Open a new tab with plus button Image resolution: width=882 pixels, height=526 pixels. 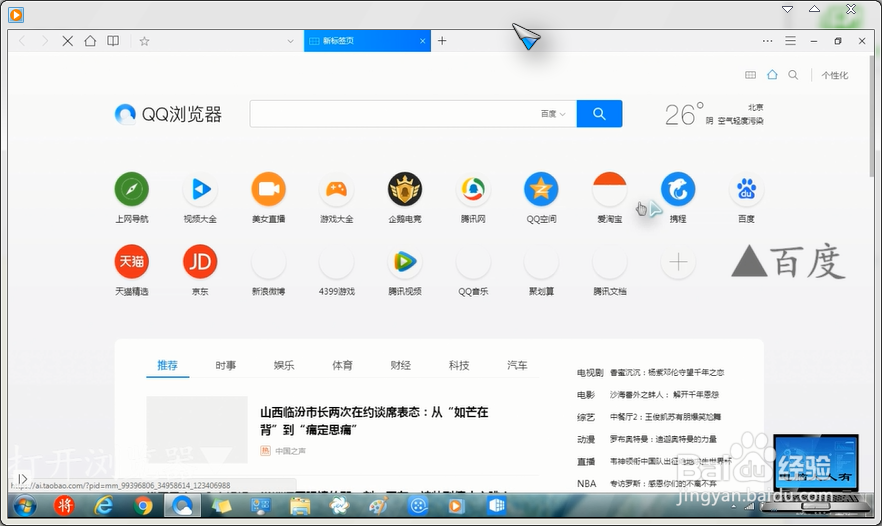tap(442, 41)
